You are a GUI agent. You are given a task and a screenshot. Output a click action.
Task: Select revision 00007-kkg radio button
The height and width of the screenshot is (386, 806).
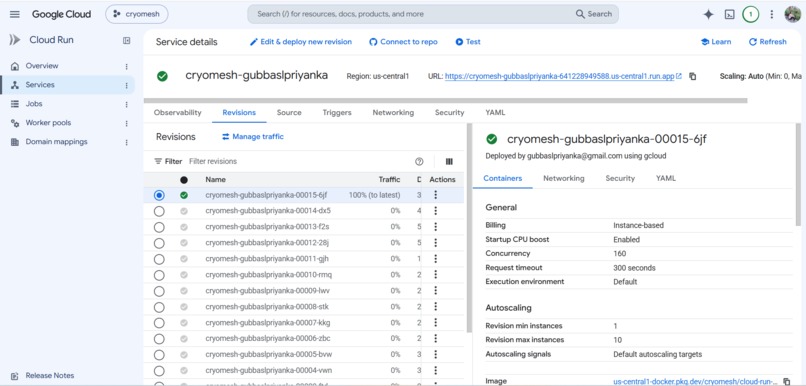coord(159,323)
